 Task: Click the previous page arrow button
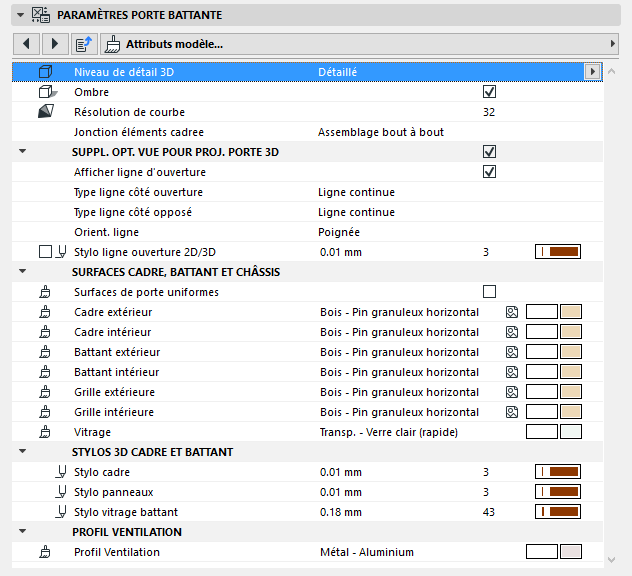pyautogui.click(x=25, y=44)
